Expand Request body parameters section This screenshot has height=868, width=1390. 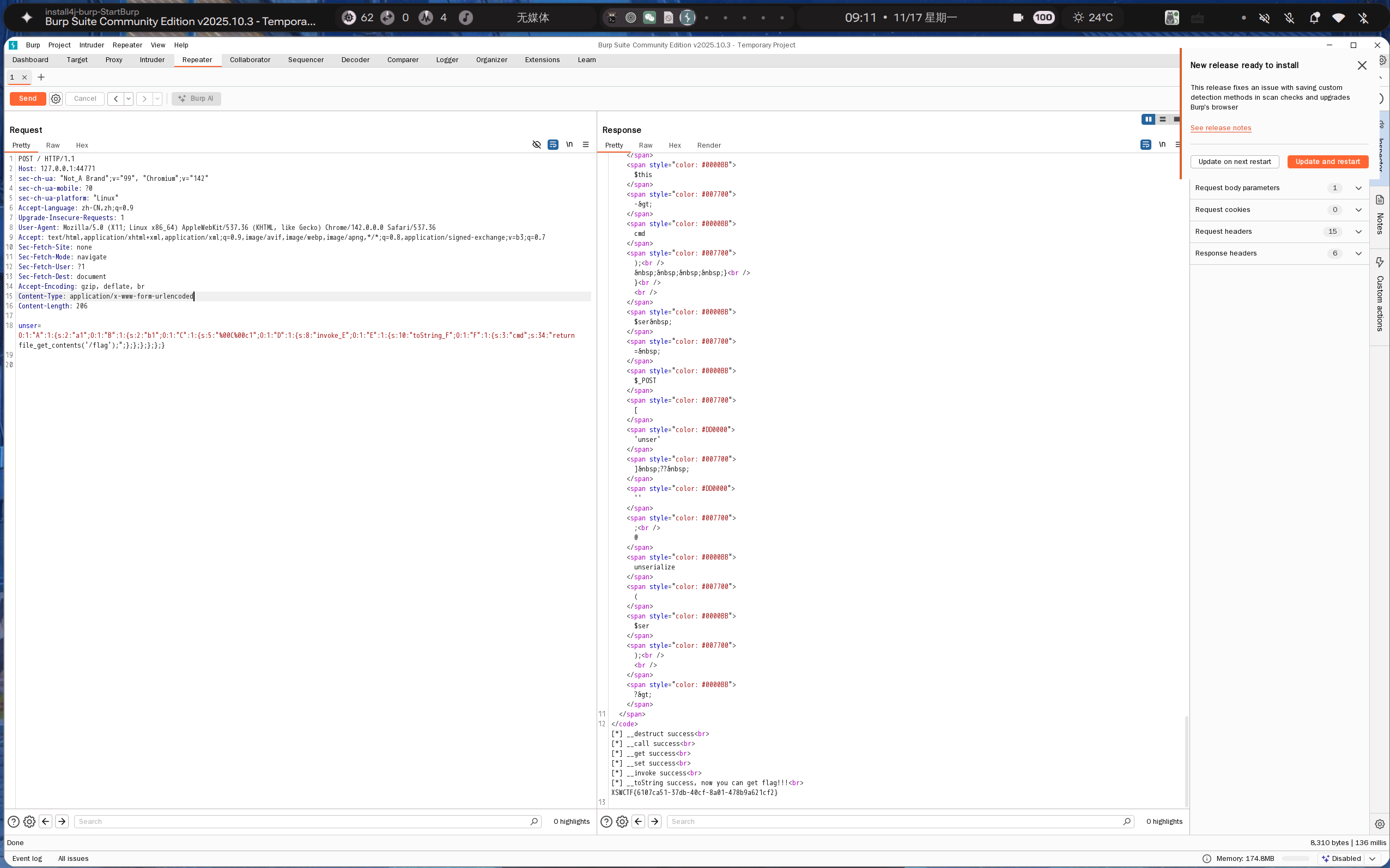(1358, 188)
